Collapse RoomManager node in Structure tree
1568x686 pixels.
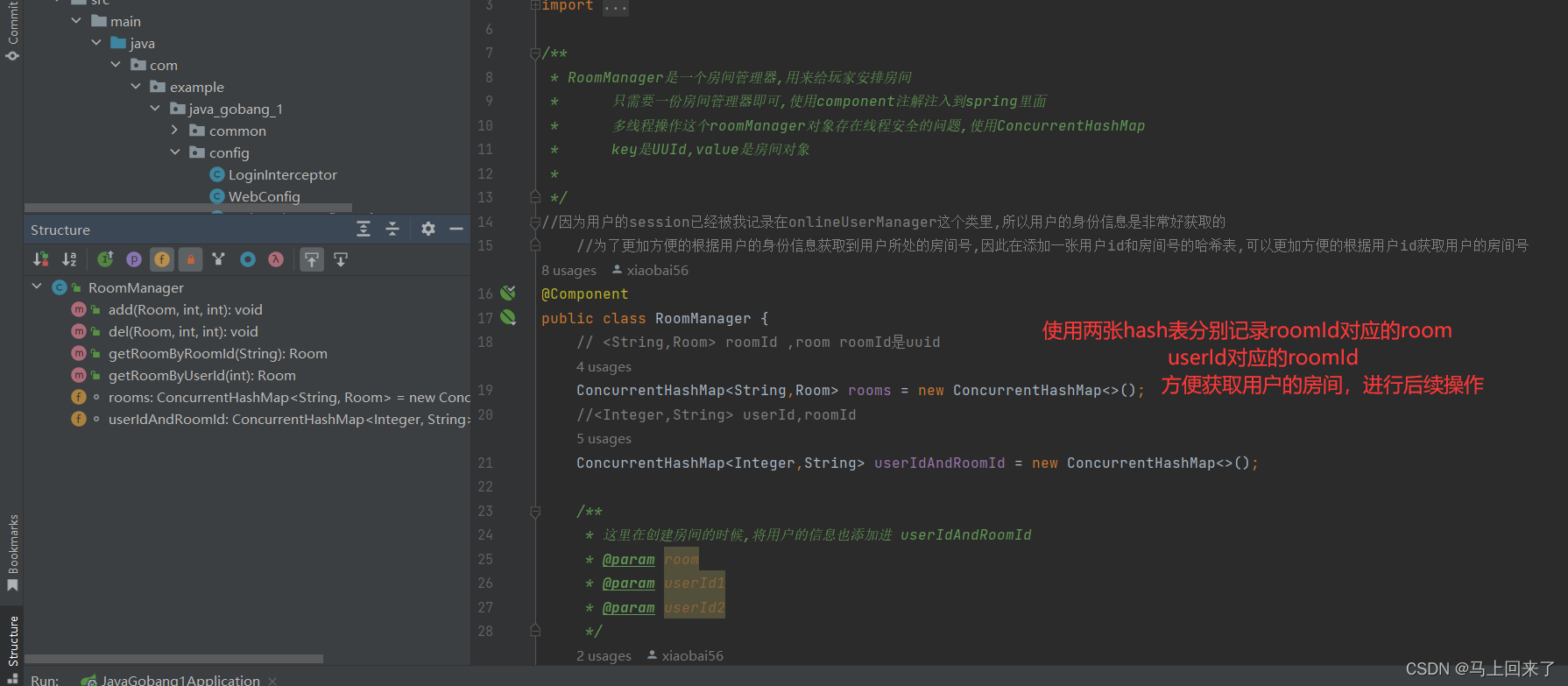pos(37,286)
